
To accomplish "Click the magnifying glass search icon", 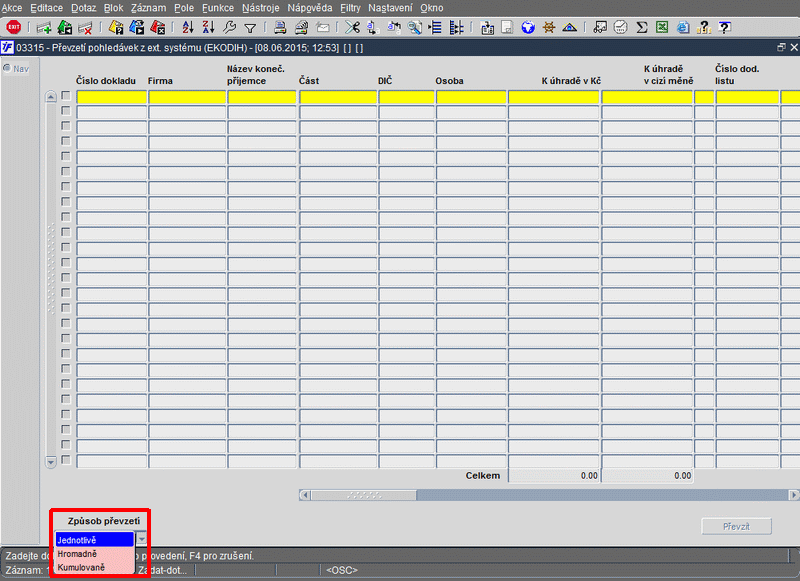I will click(x=415, y=28).
